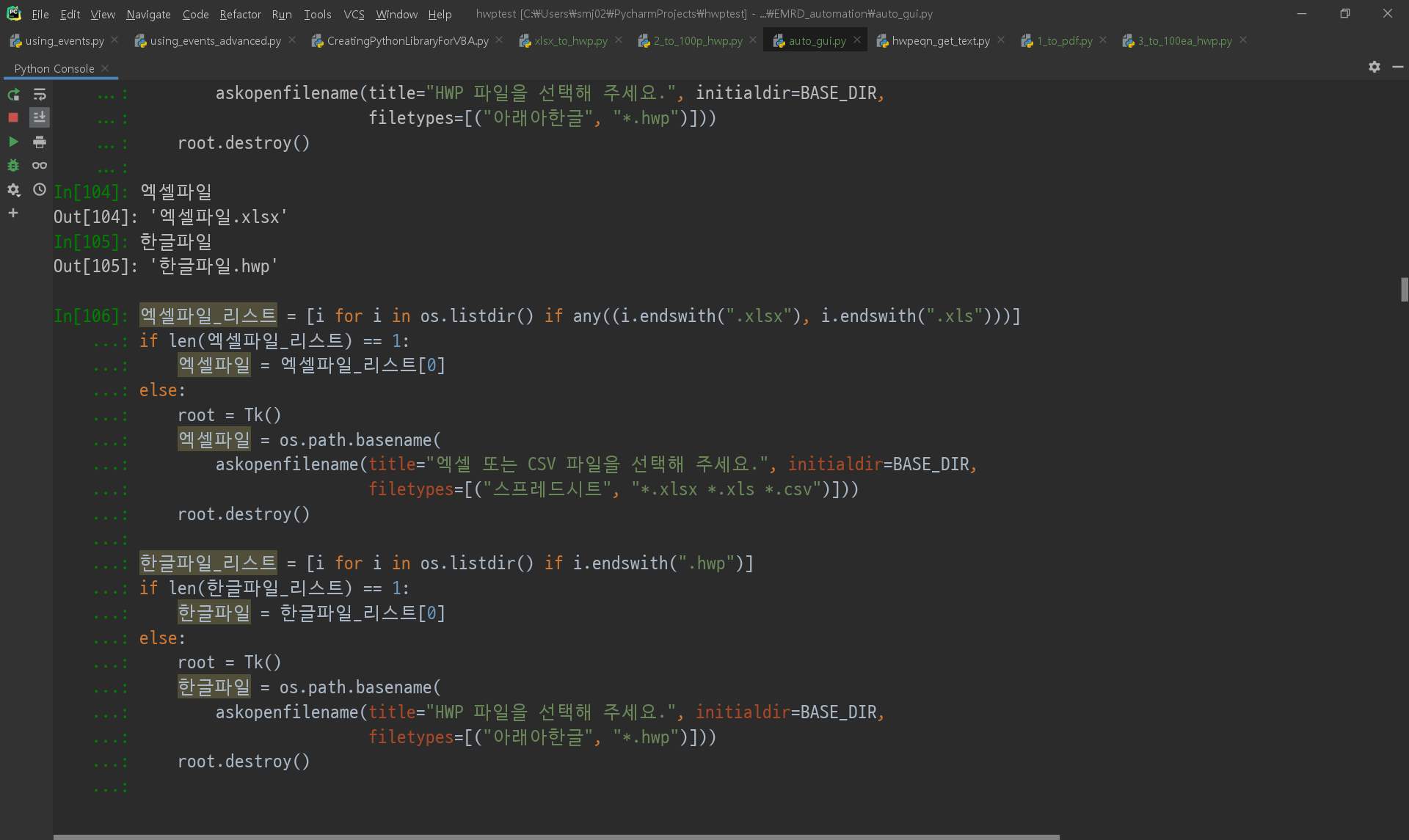The image size is (1409, 840).
Task: Rerun the Python console
Action: pyautogui.click(x=13, y=95)
